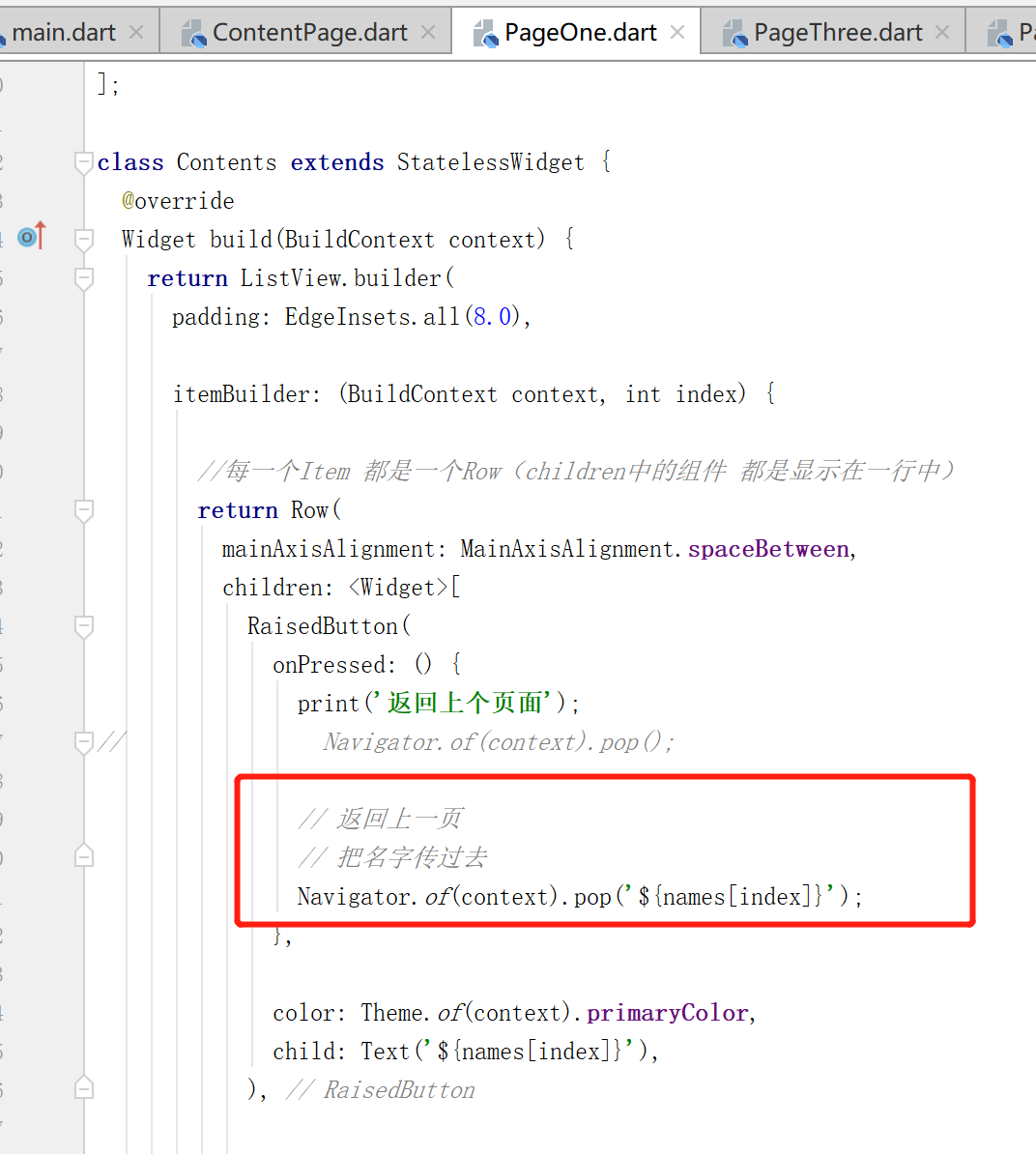Collapse the class Contents fold marker
The image size is (1036, 1154).
[x=84, y=162]
